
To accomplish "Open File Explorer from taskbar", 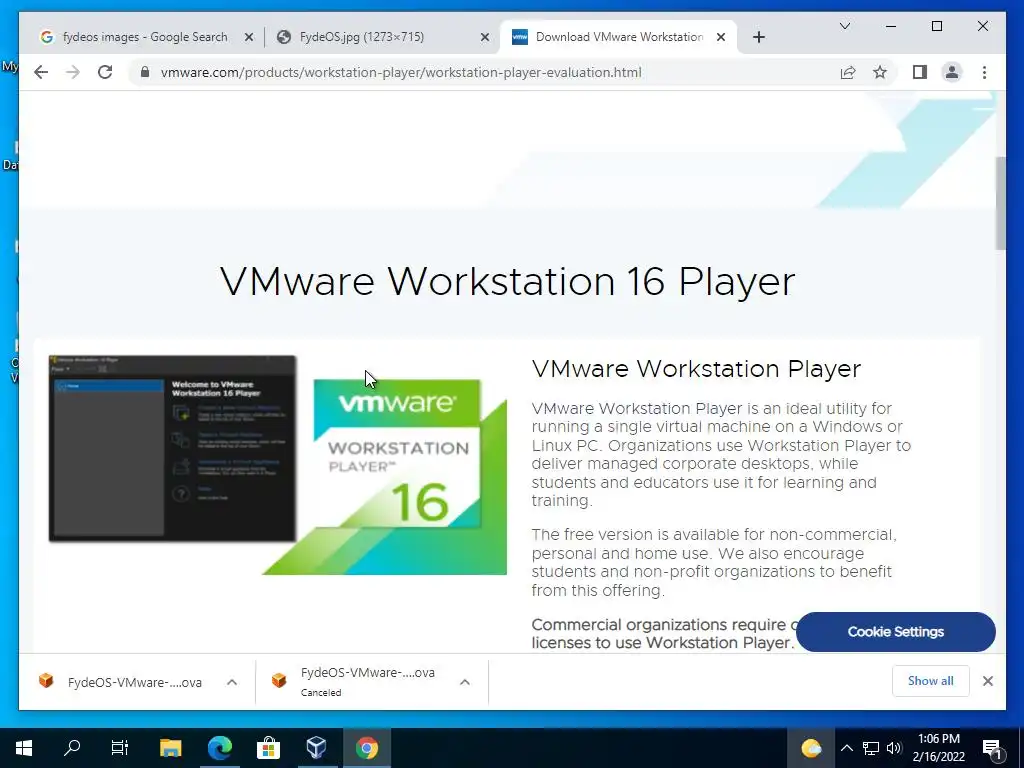I will pos(170,748).
